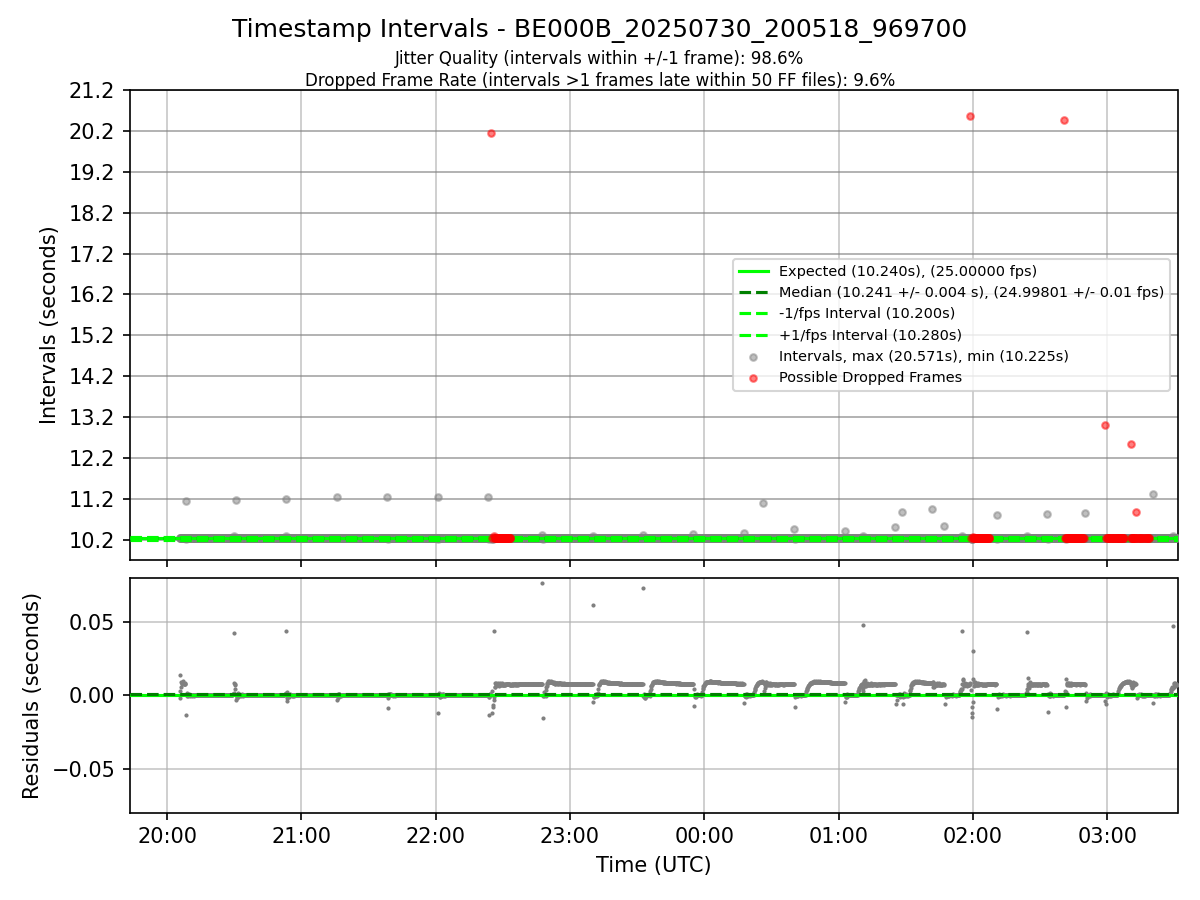Click the 'Residuals (seconds)' y-axis label
Viewport: 1200px width, 900px height.
(31, 696)
